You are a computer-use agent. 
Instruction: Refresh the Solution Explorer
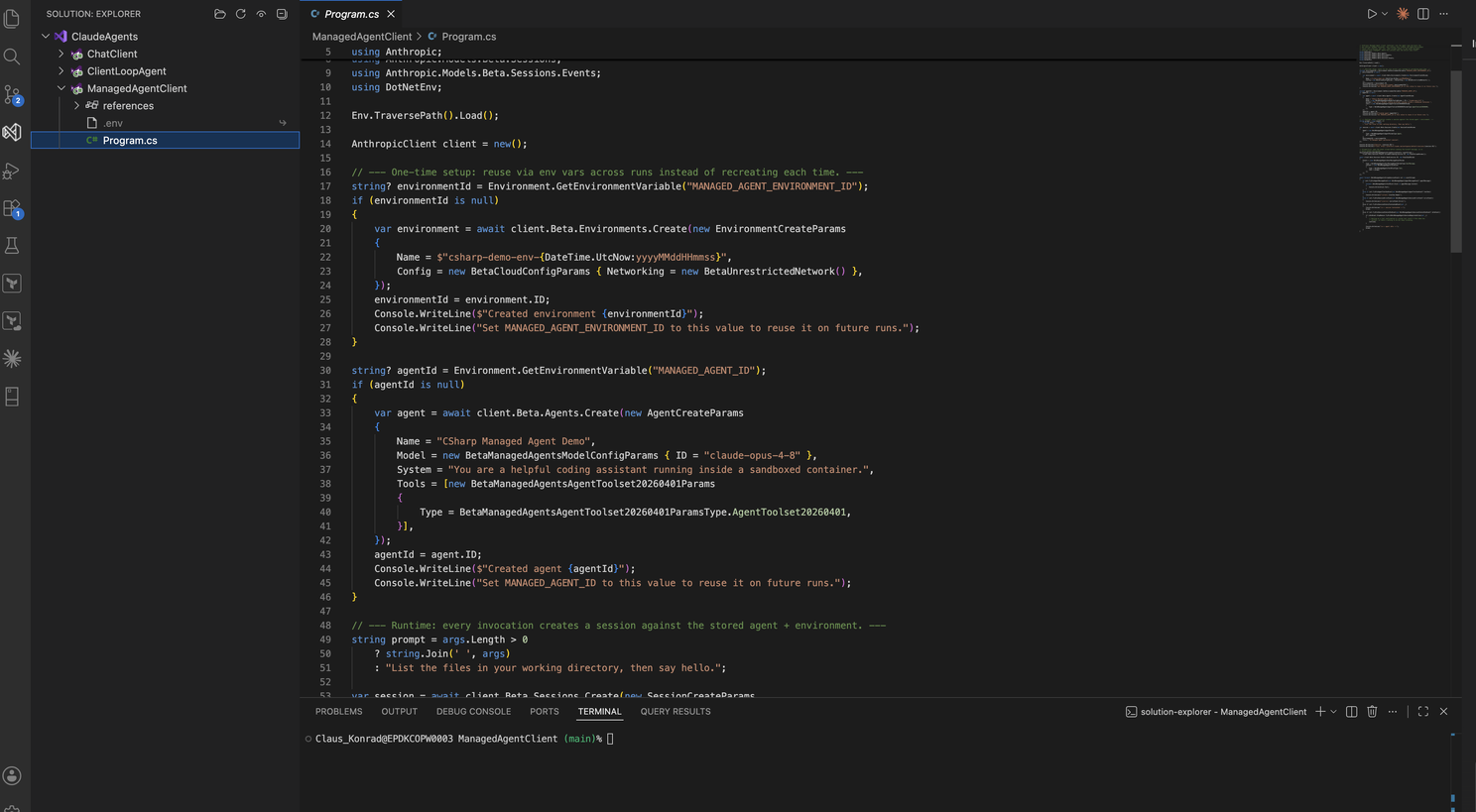pos(241,14)
